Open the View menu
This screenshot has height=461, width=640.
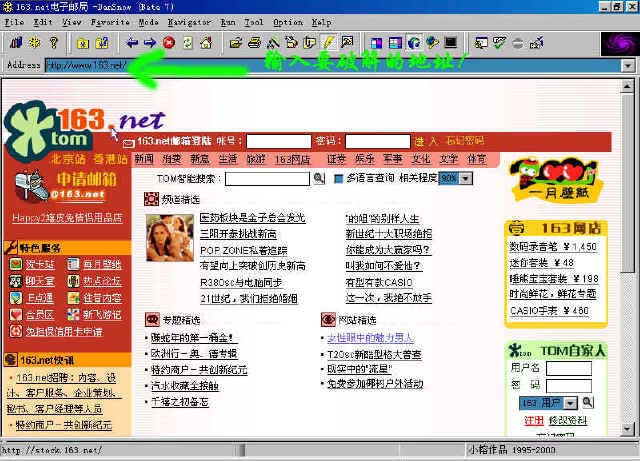[x=72, y=22]
